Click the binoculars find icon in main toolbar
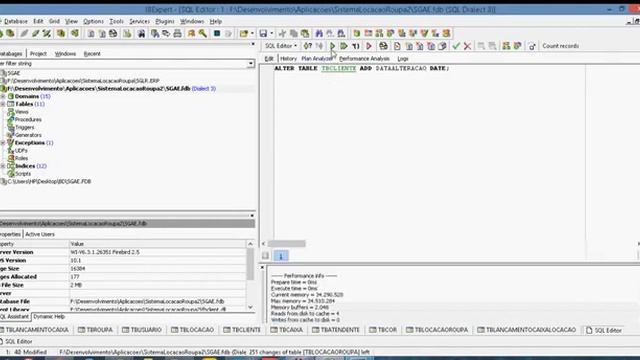Image resolution: width=640 pixels, height=360 pixels. click(x=319, y=33)
